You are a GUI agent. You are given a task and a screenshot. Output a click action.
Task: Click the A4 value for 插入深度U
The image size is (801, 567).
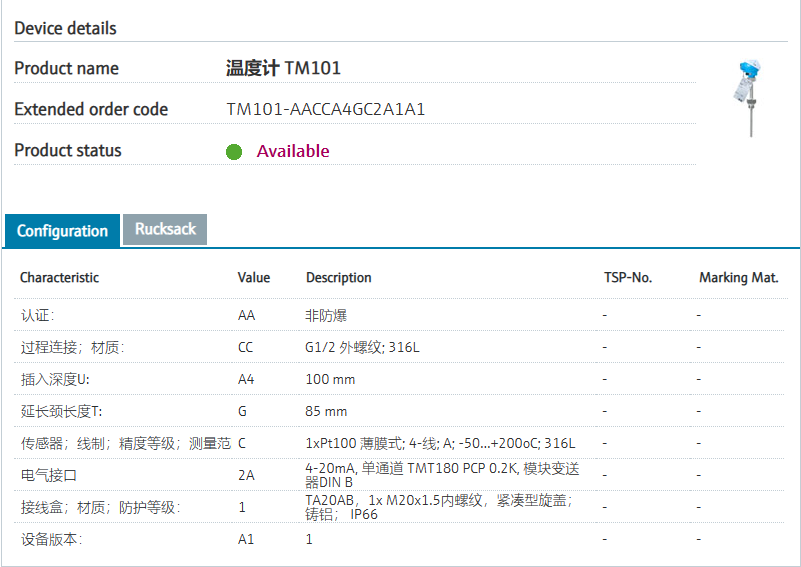pyautogui.click(x=246, y=379)
